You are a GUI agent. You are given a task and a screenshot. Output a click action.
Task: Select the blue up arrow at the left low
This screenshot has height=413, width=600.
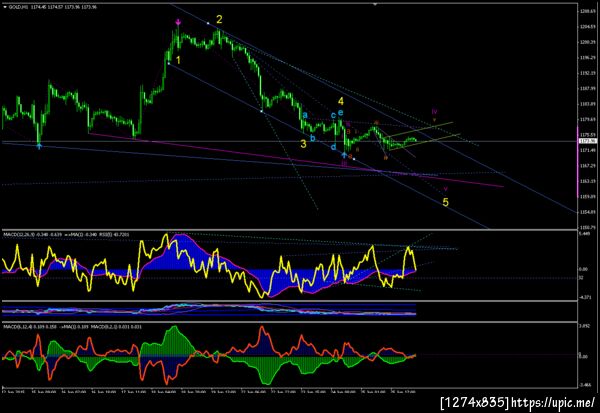pyautogui.click(x=39, y=145)
